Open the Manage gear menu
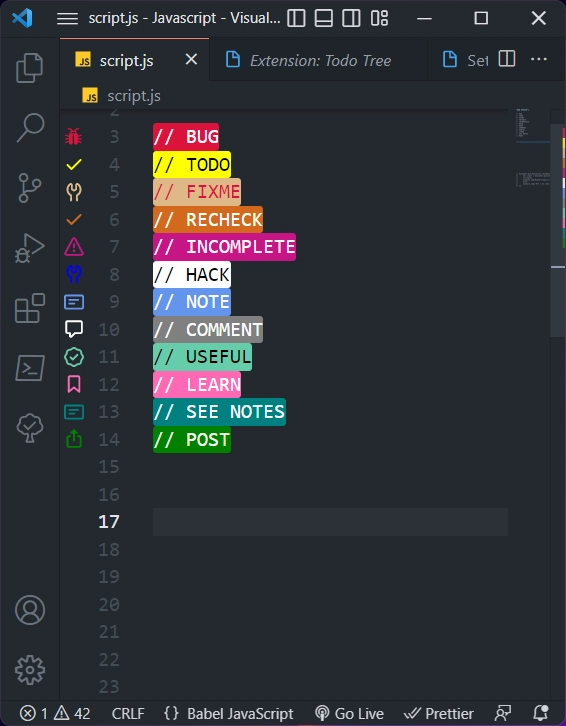The image size is (566, 726). (30, 670)
